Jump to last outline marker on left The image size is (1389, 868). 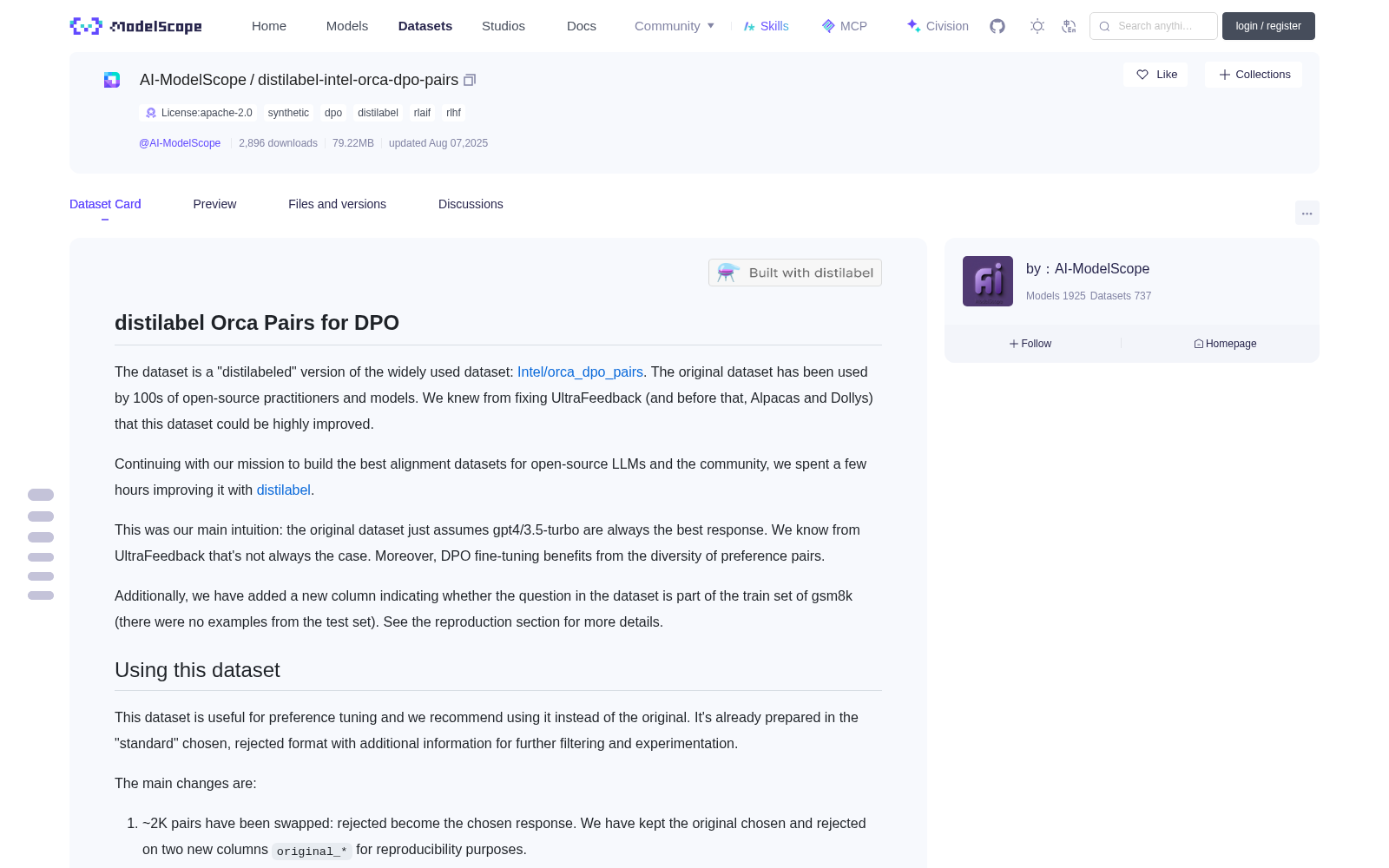tap(41, 595)
